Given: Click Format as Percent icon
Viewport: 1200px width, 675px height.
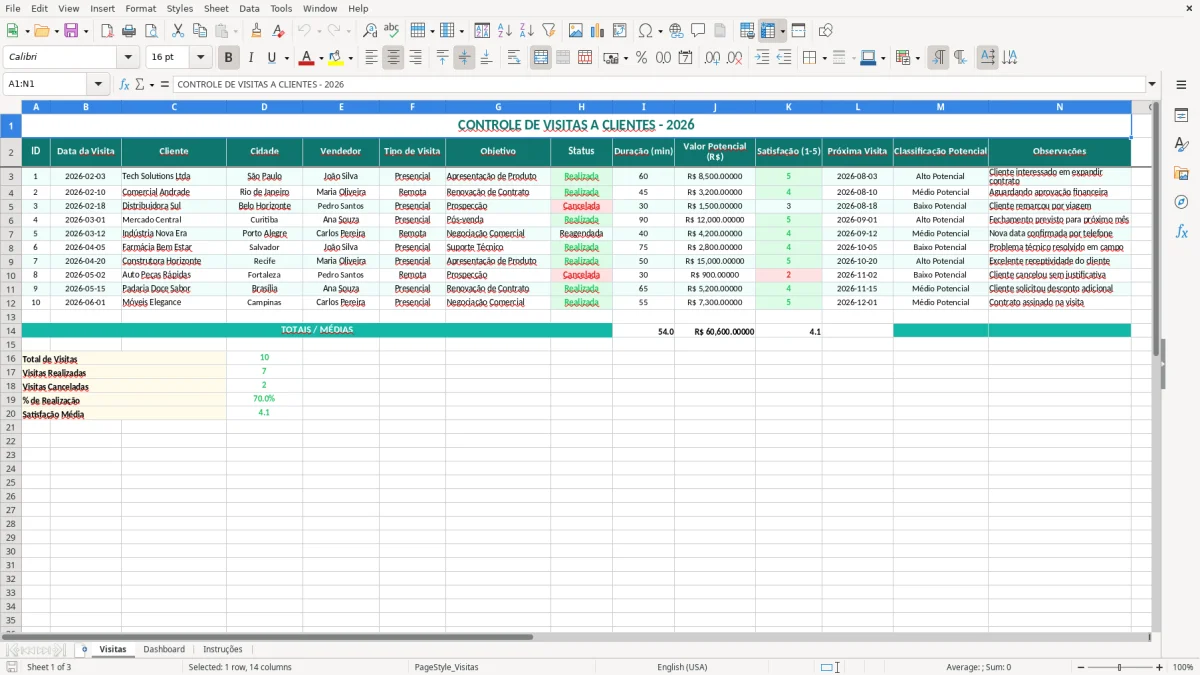Looking at the screenshot, I should tap(642, 58).
